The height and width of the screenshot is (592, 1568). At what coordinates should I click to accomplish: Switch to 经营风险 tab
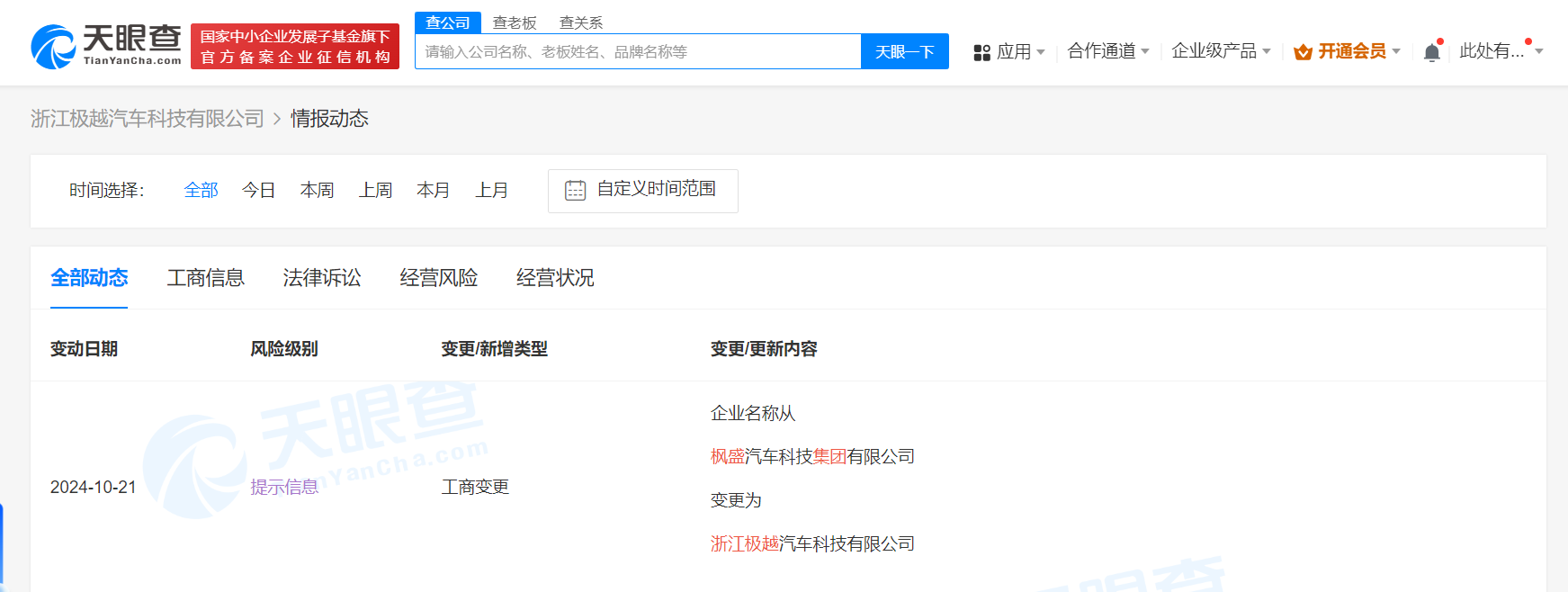coord(439,278)
